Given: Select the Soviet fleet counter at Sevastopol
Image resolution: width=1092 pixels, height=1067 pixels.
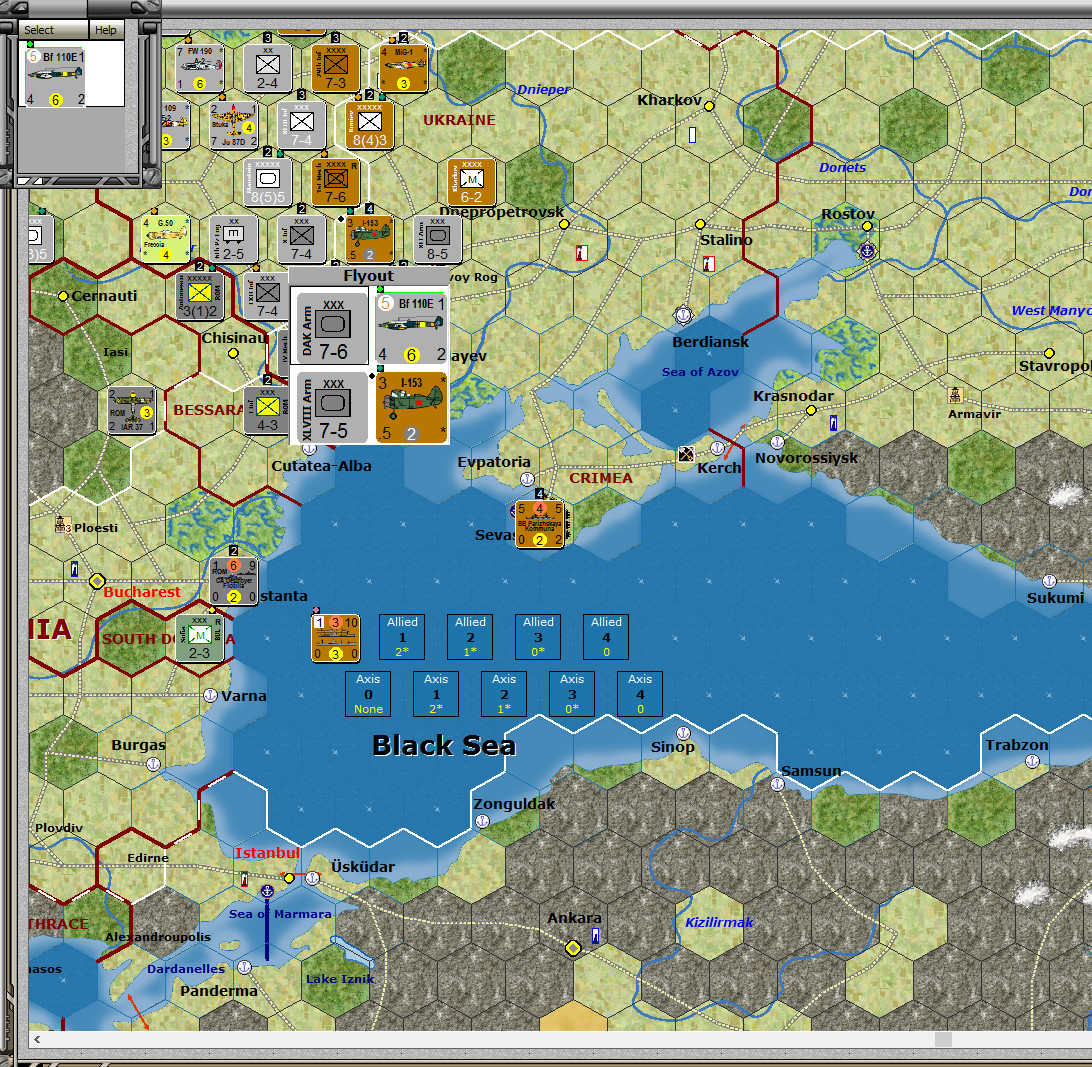Looking at the screenshot, I should 540,524.
